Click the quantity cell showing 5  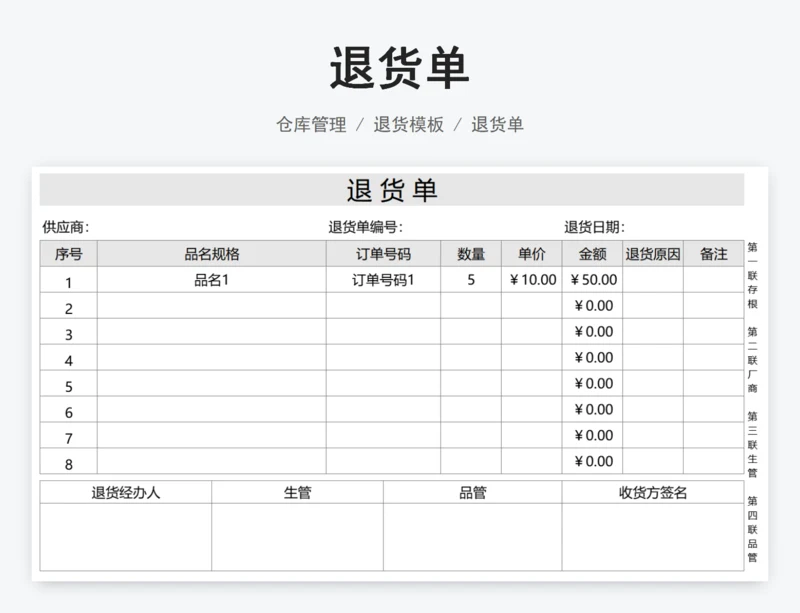(471, 280)
